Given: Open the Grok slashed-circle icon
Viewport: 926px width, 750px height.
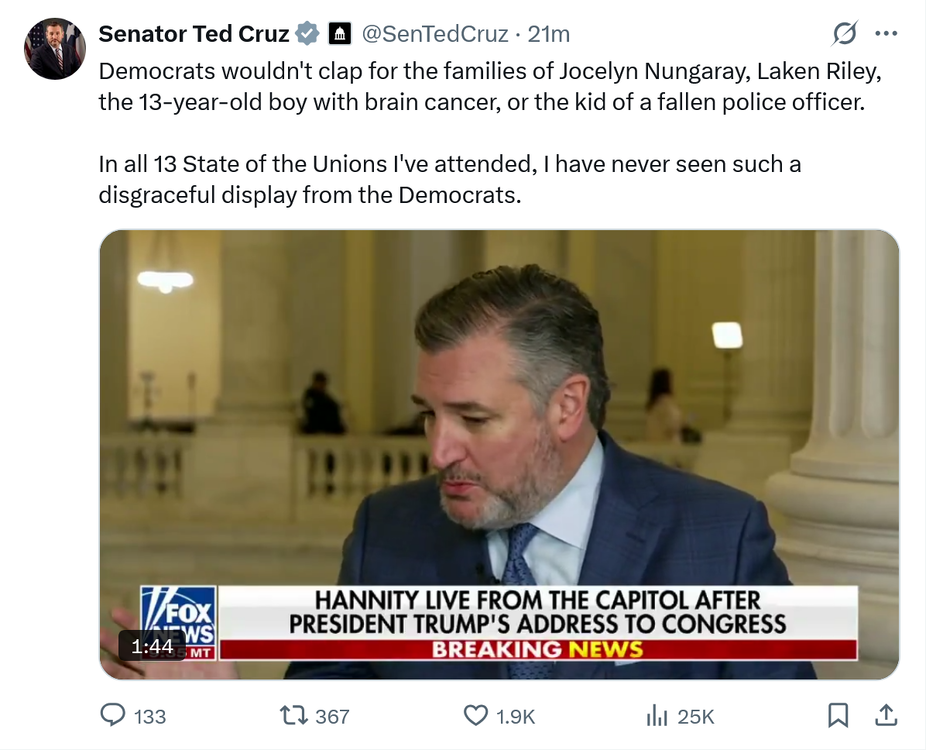Looking at the screenshot, I should click(845, 34).
